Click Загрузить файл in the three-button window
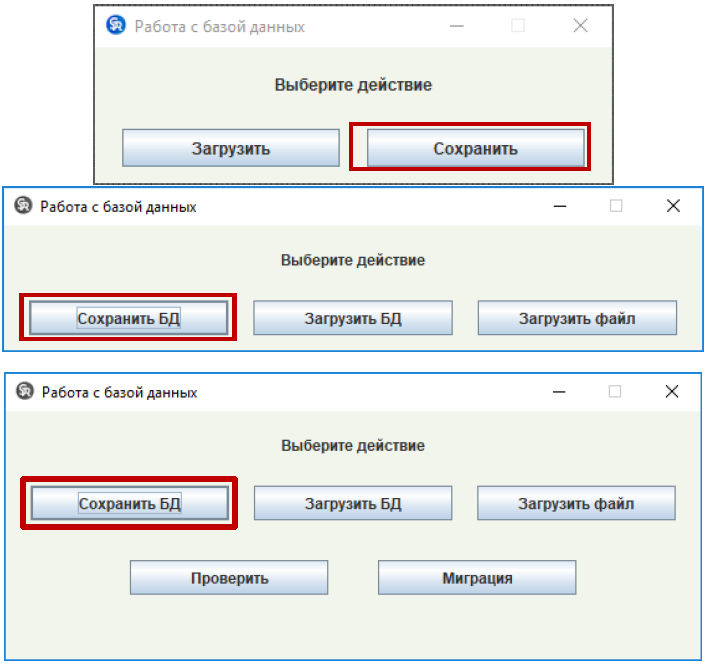708x668 pixels. pyautogui.click(x=577, y=319)
